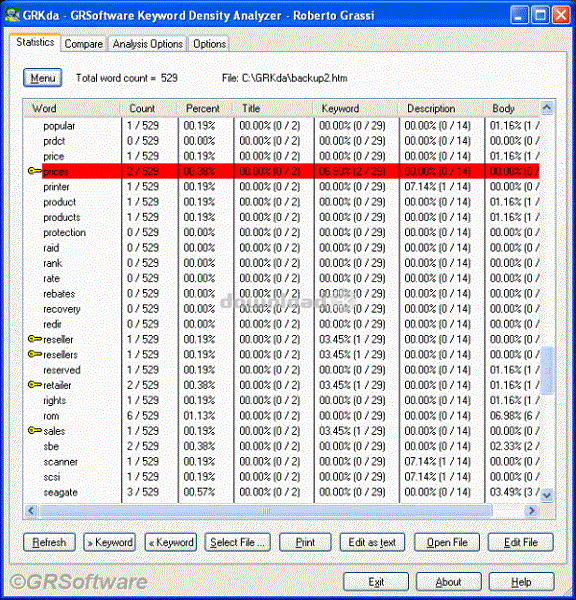Click the table's scroll down arrow

(547, 495)
